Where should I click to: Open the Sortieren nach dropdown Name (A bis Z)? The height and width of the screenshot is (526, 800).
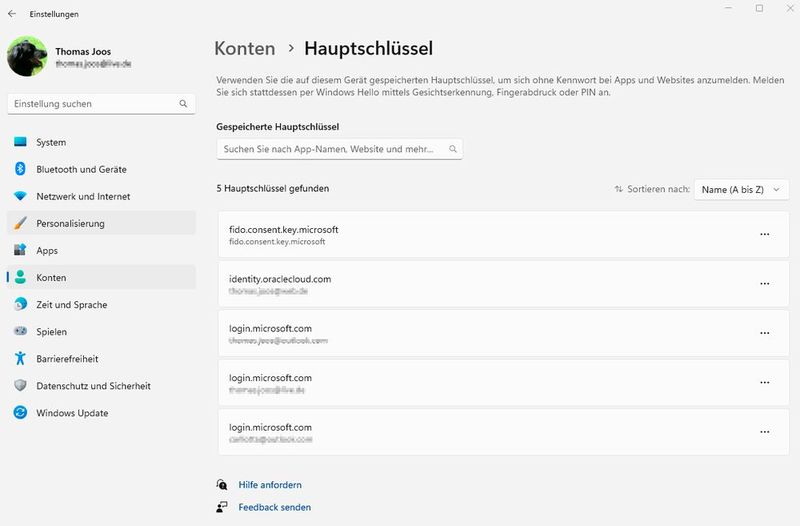pos(741,189)
